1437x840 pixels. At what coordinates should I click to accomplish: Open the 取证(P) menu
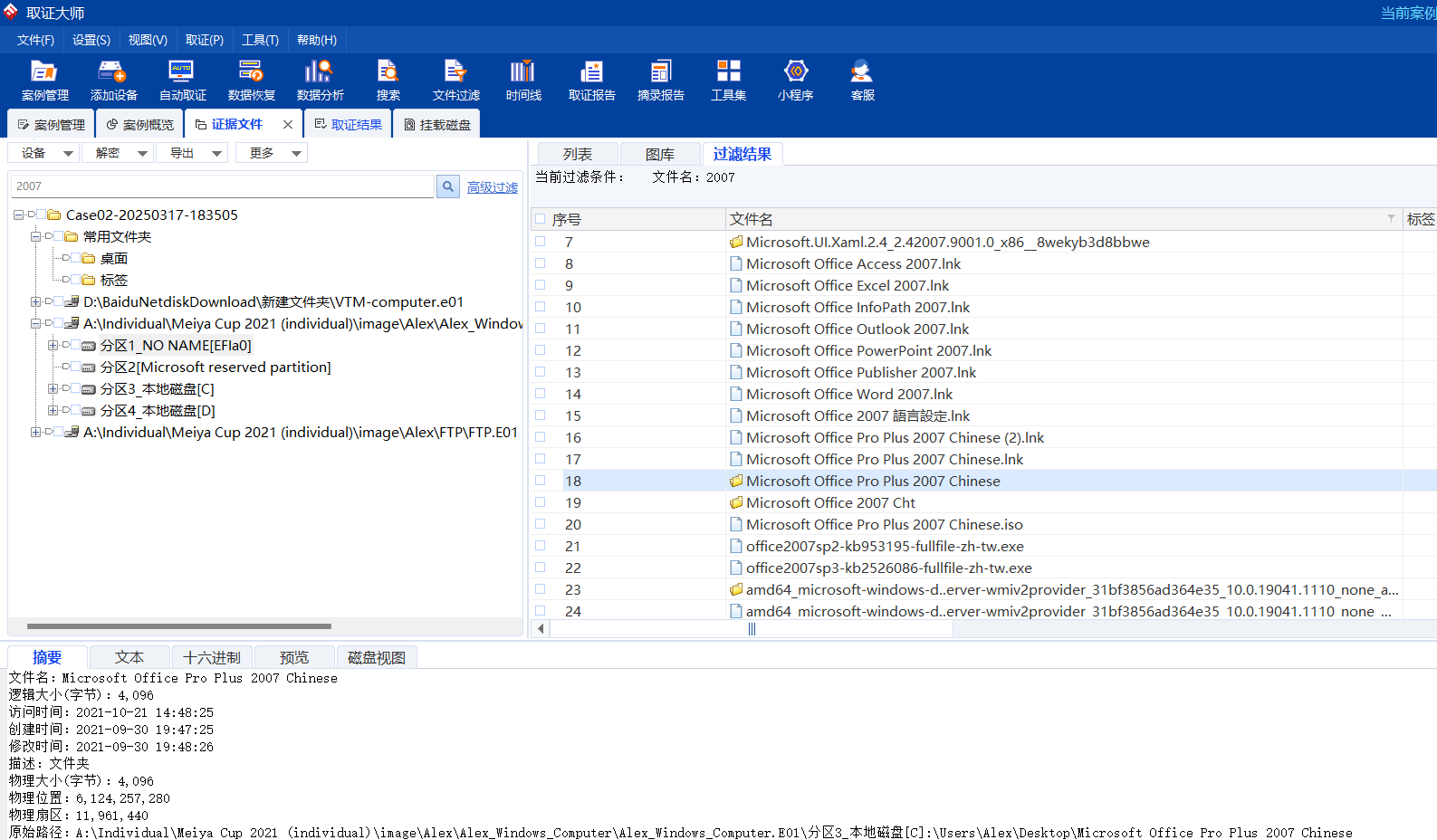(205, 40)
